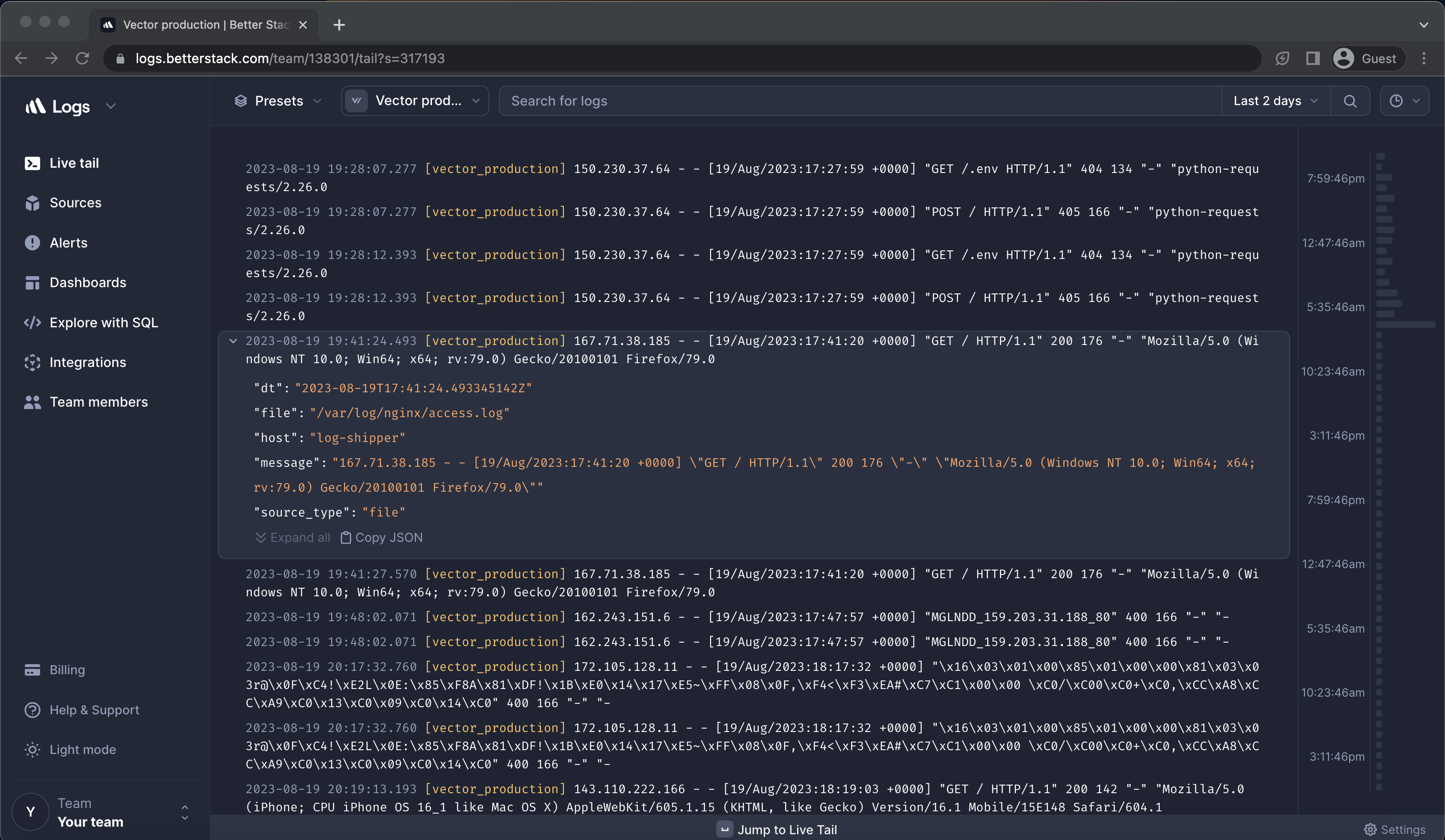Viewport: 1445px width, 840px height.
Task: Click the Integrations icon in sidebar
Action: (x=32, y=362)
